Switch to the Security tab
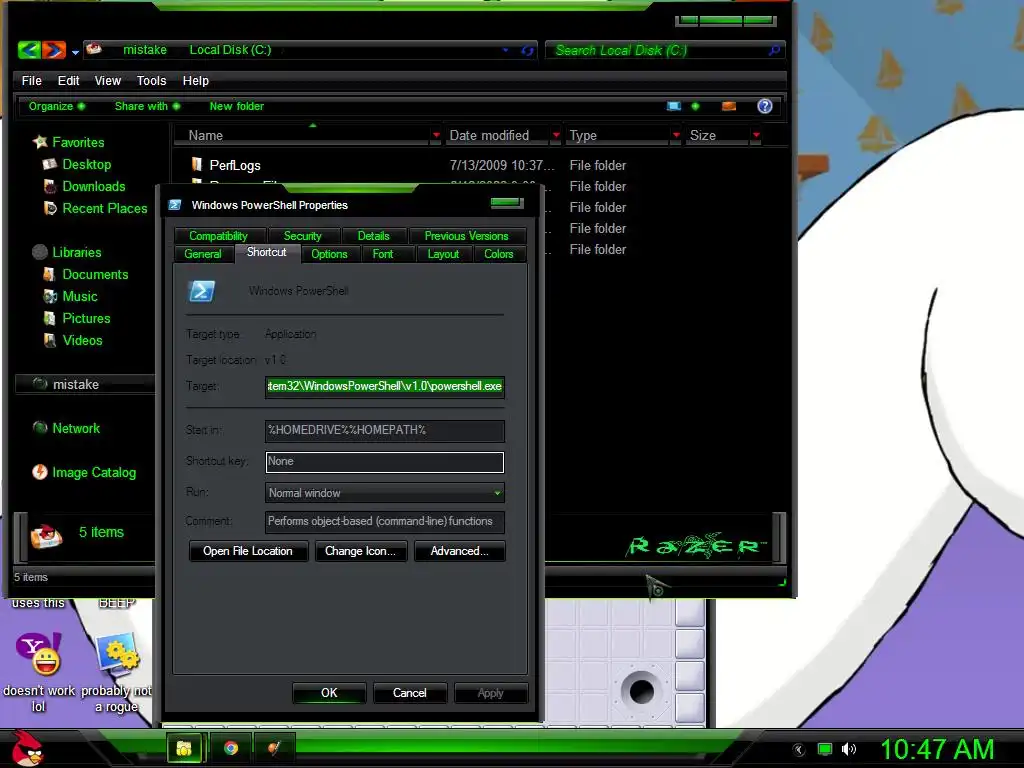The image size is (1024, 768). (302, 236)
